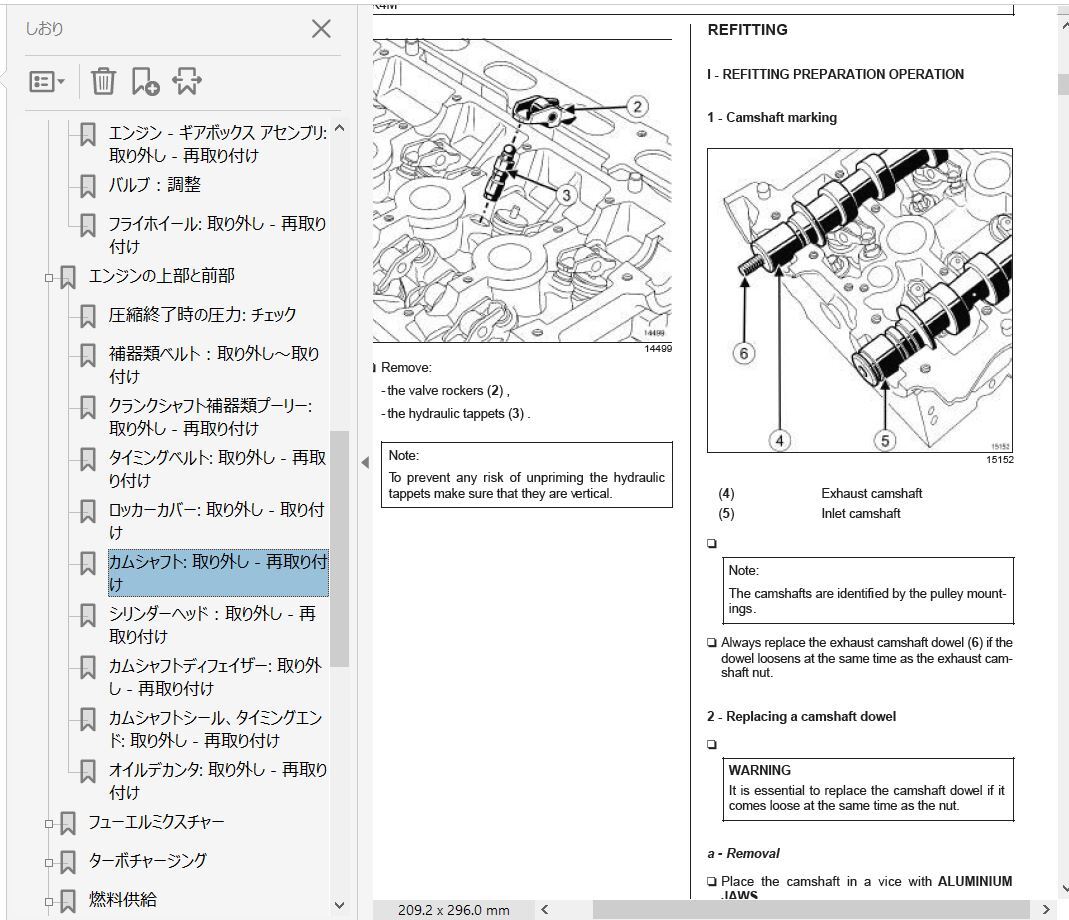1069x920 pixels.
Task: Delete selected bookmark with trash icon
Action: [x=103, y=81]
